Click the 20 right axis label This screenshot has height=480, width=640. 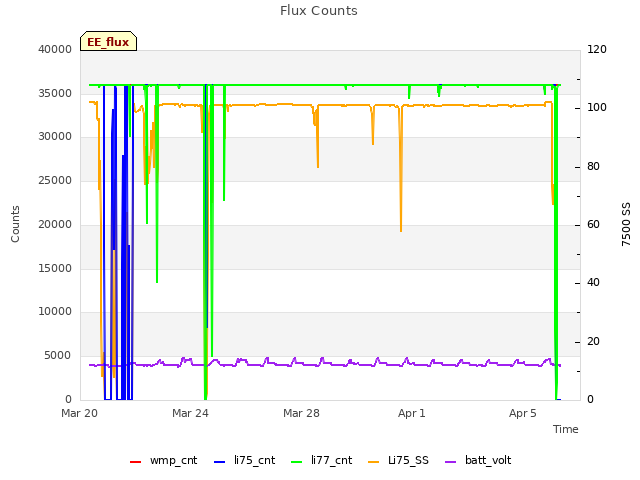(x=593, y=341)
